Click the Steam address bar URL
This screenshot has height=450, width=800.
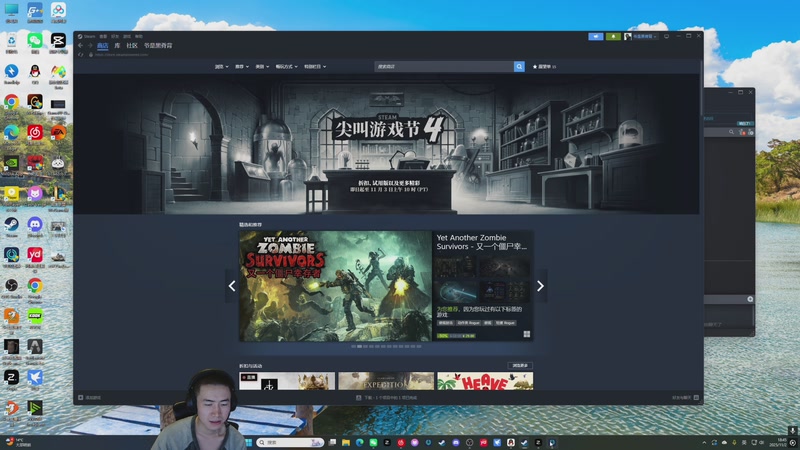click(x=121, y=55)
